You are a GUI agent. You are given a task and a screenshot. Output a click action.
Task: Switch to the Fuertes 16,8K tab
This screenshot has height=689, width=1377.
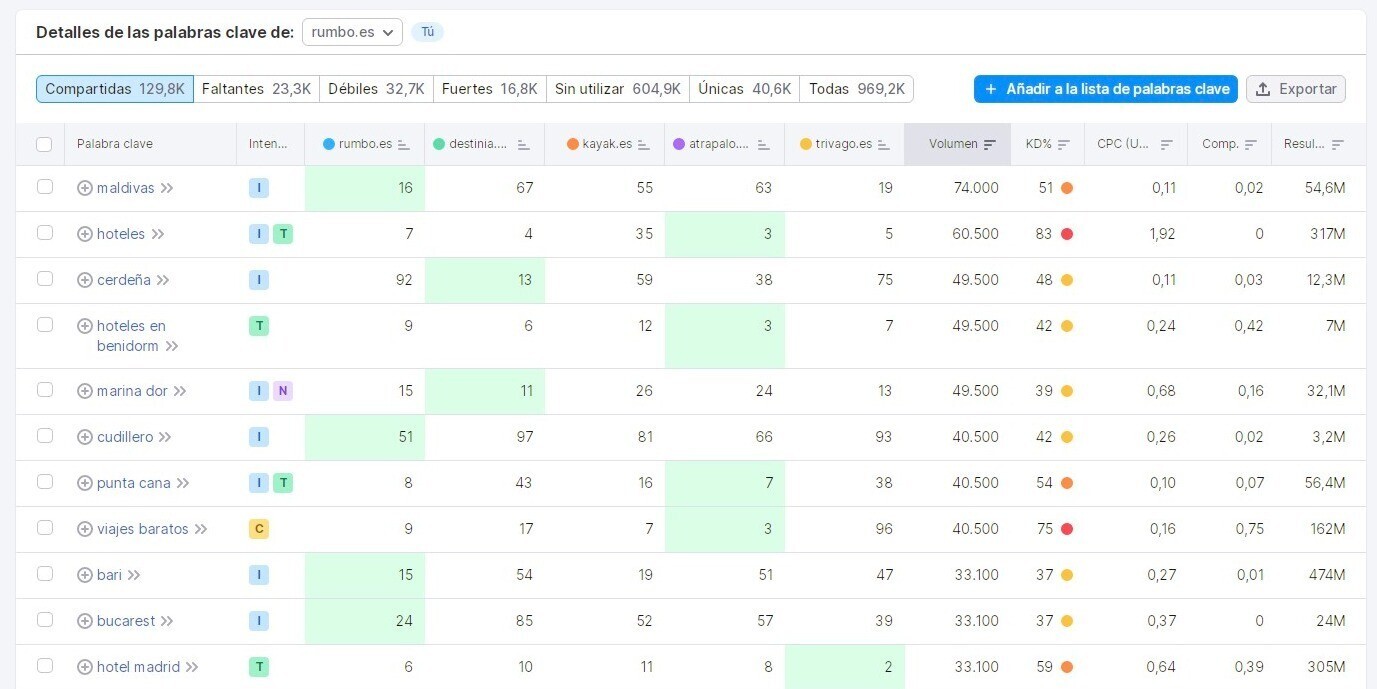coord(490,89)
